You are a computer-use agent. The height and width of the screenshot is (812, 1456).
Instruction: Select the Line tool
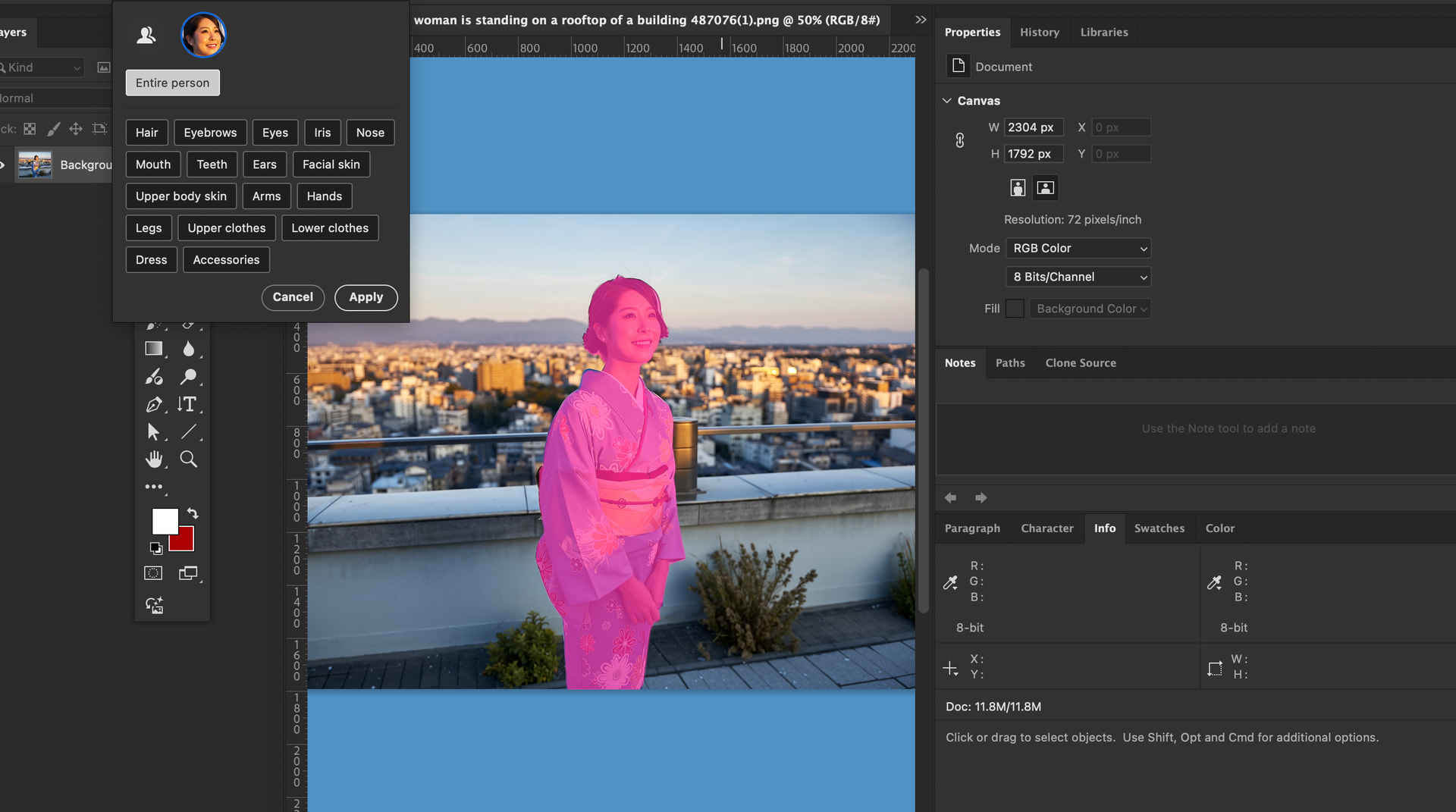(x=188, y=431)
